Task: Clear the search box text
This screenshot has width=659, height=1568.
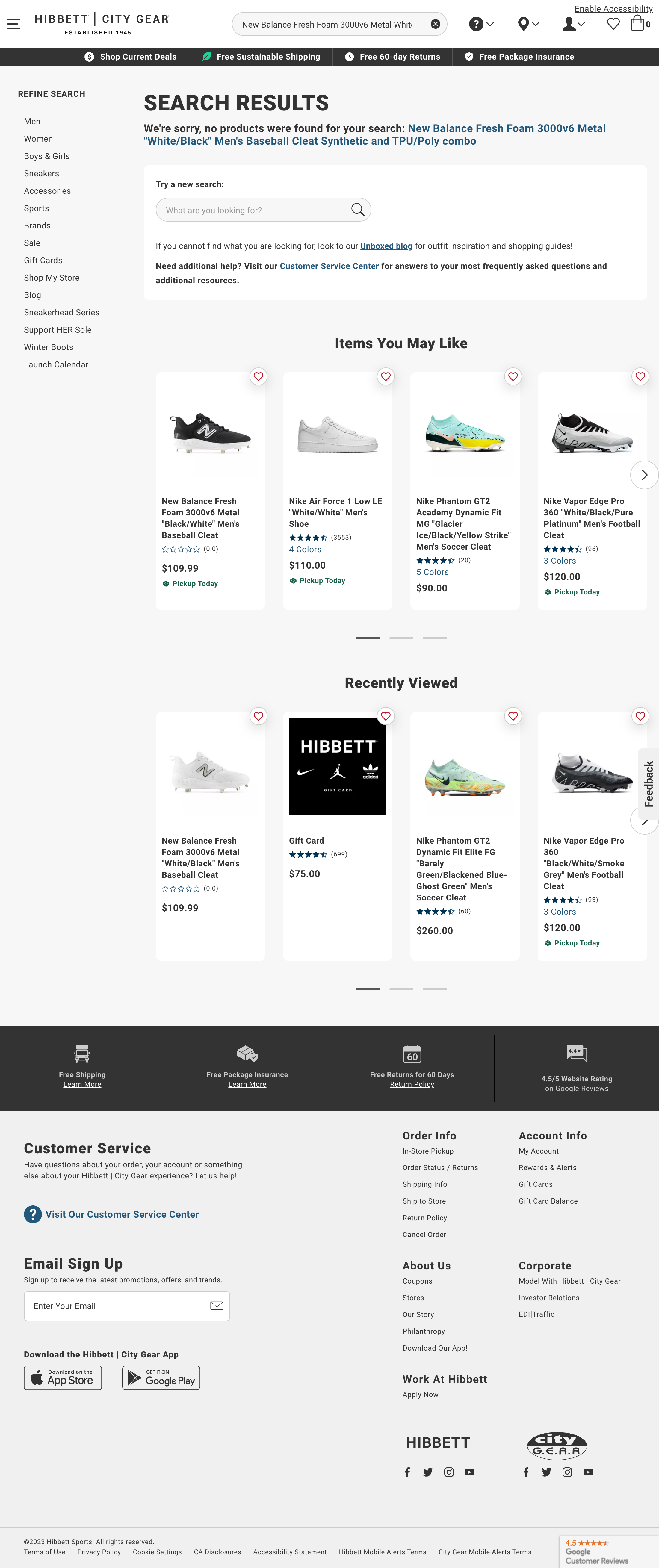Action: coord(435,24)
